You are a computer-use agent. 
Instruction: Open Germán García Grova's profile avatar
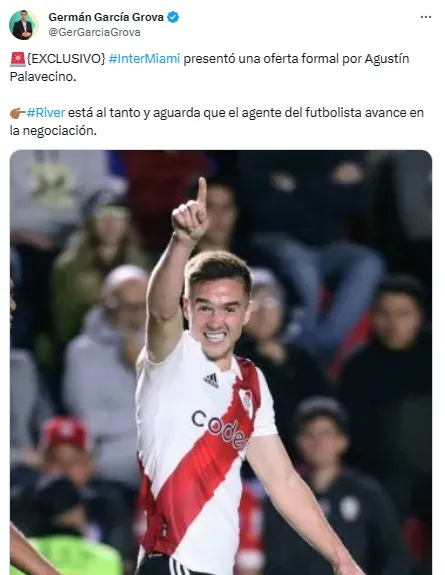click(23, 25)
